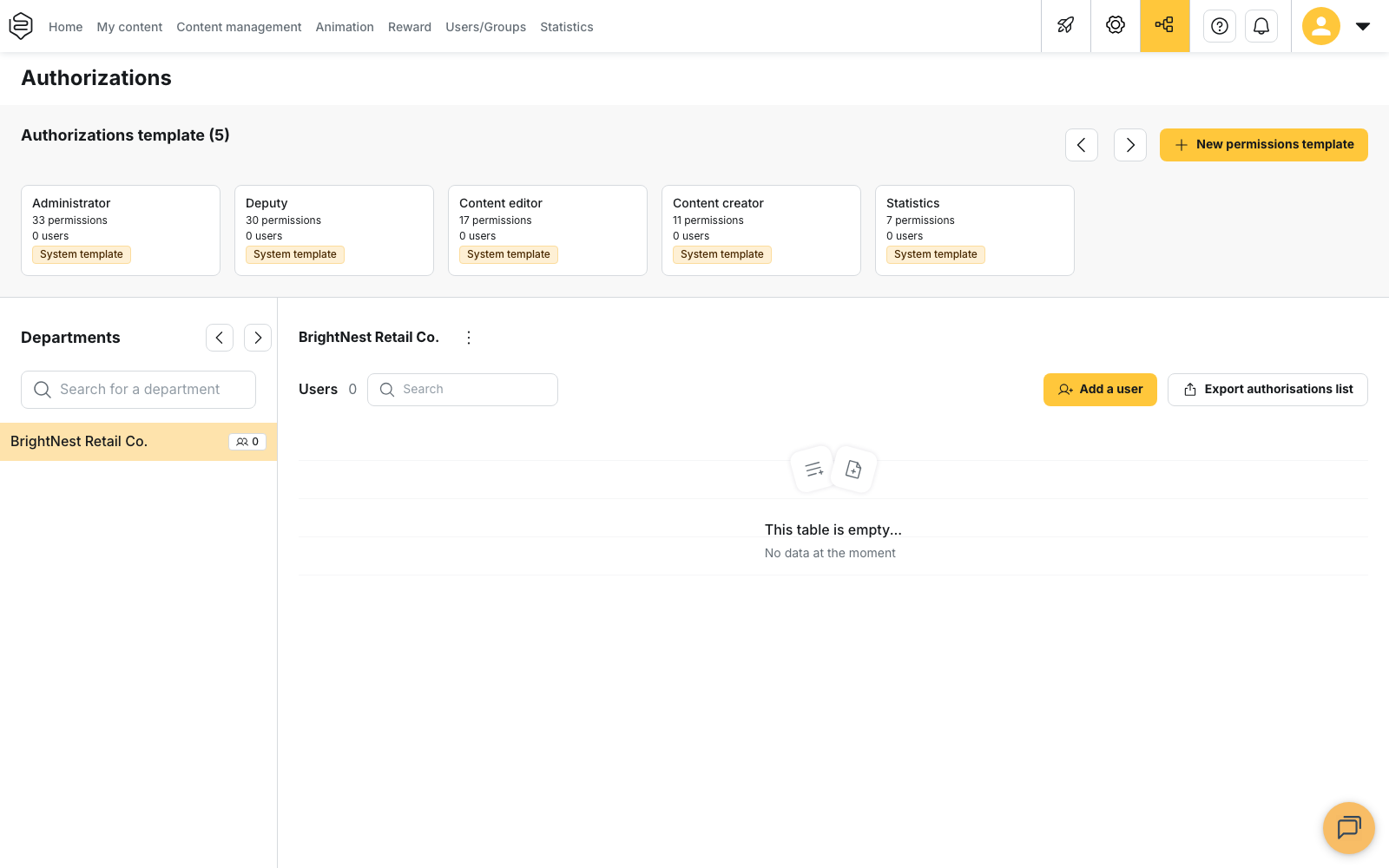Click the user count badge on BrightNest row

tap(247, 442)
